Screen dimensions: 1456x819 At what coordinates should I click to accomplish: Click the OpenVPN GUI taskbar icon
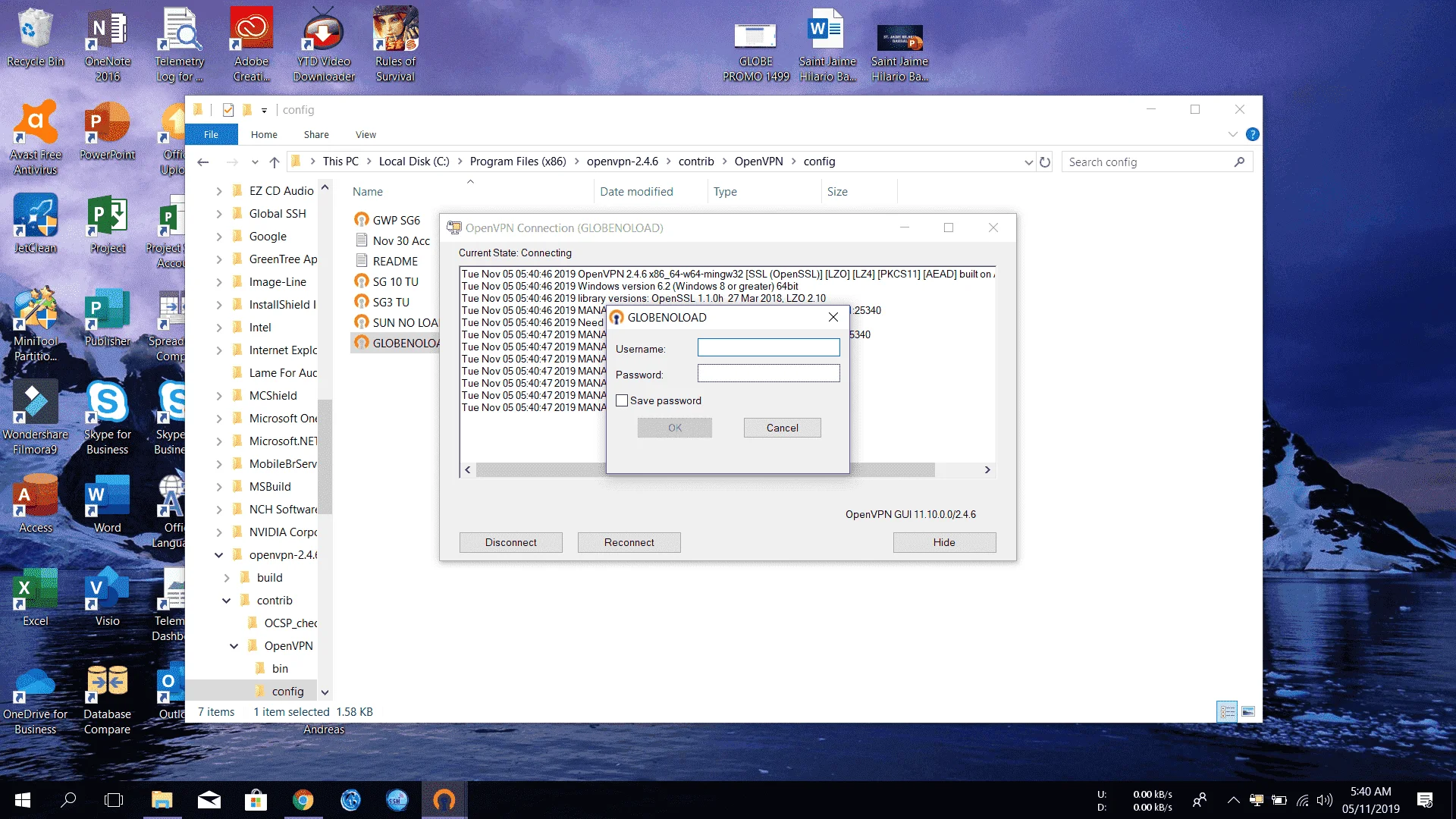[x=444, y=800]
